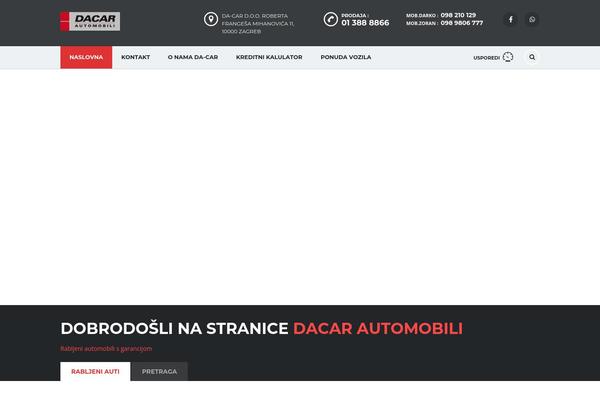Go to the Naslovna menu item
Screen dimensions: 600x400
86,57
